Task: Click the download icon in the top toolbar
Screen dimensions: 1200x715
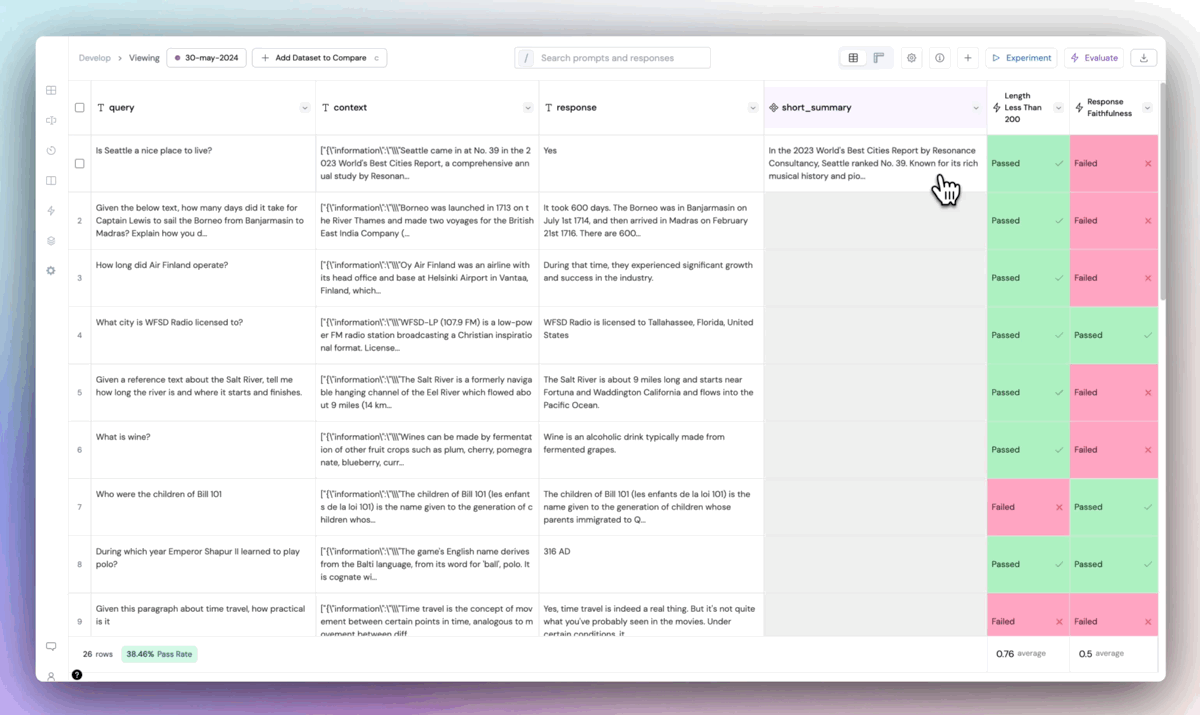Action: [1143, 58]
